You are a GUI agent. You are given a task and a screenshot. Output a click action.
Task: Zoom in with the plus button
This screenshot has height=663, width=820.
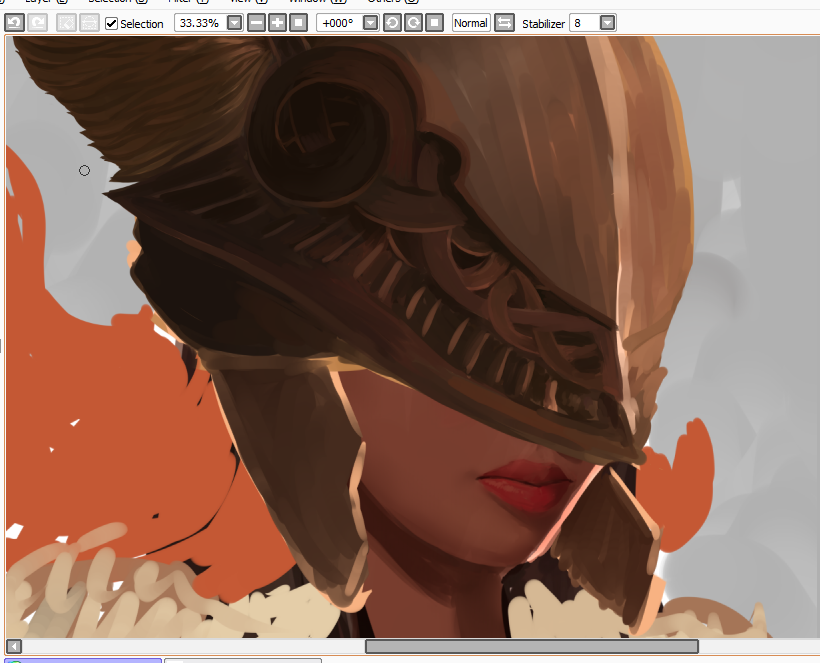coord(278,23)
